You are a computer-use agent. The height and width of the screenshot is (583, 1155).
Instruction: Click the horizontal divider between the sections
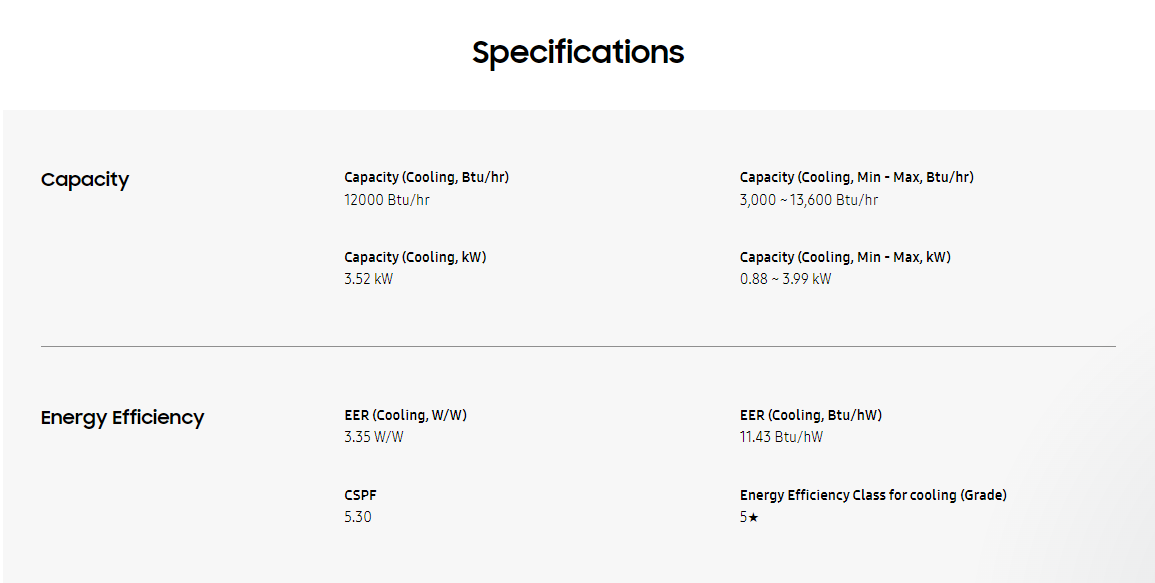pos(578,346)
